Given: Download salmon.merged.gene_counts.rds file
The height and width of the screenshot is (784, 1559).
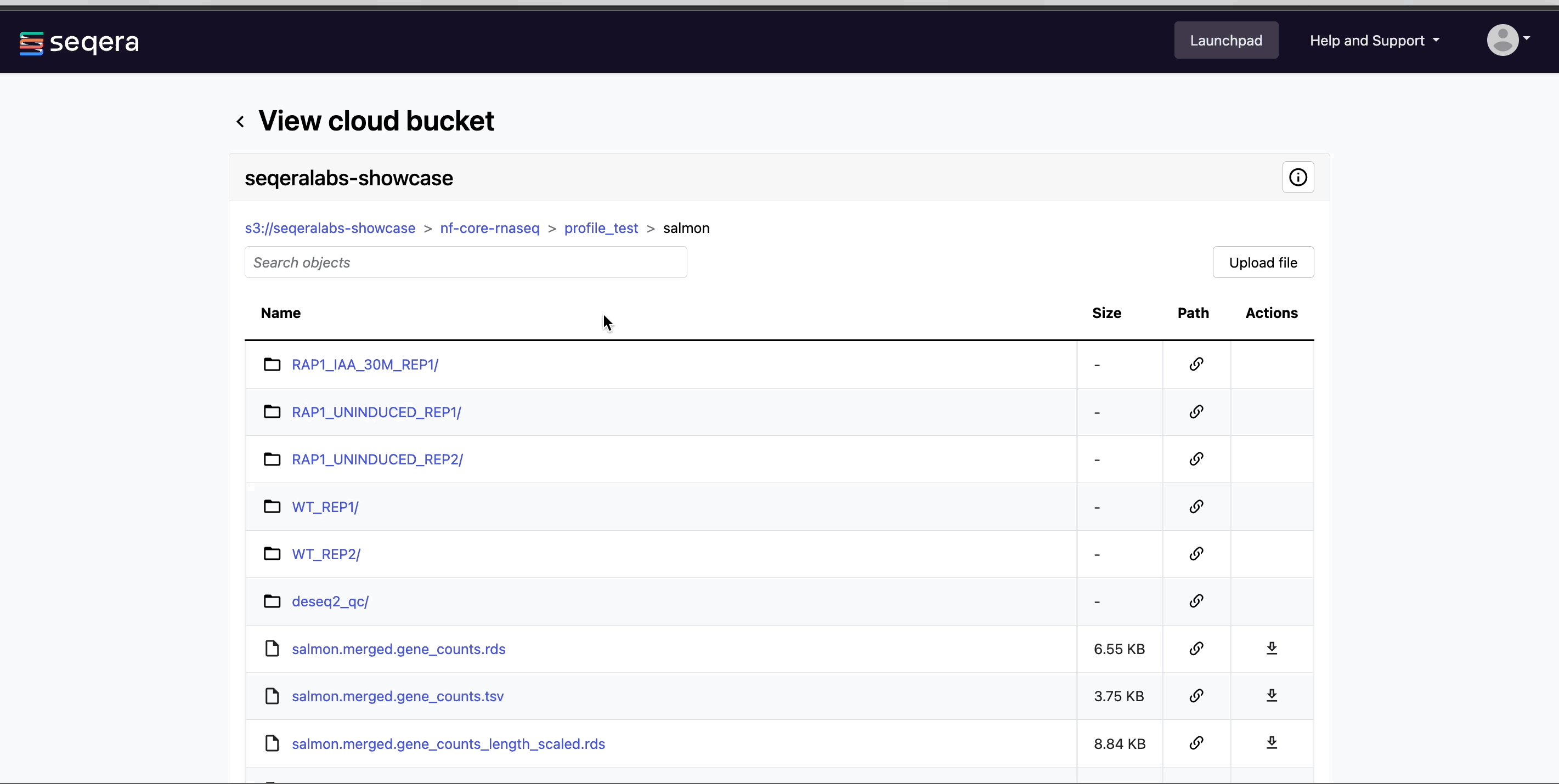Looking at the screenshot, I should [1272, 649].
